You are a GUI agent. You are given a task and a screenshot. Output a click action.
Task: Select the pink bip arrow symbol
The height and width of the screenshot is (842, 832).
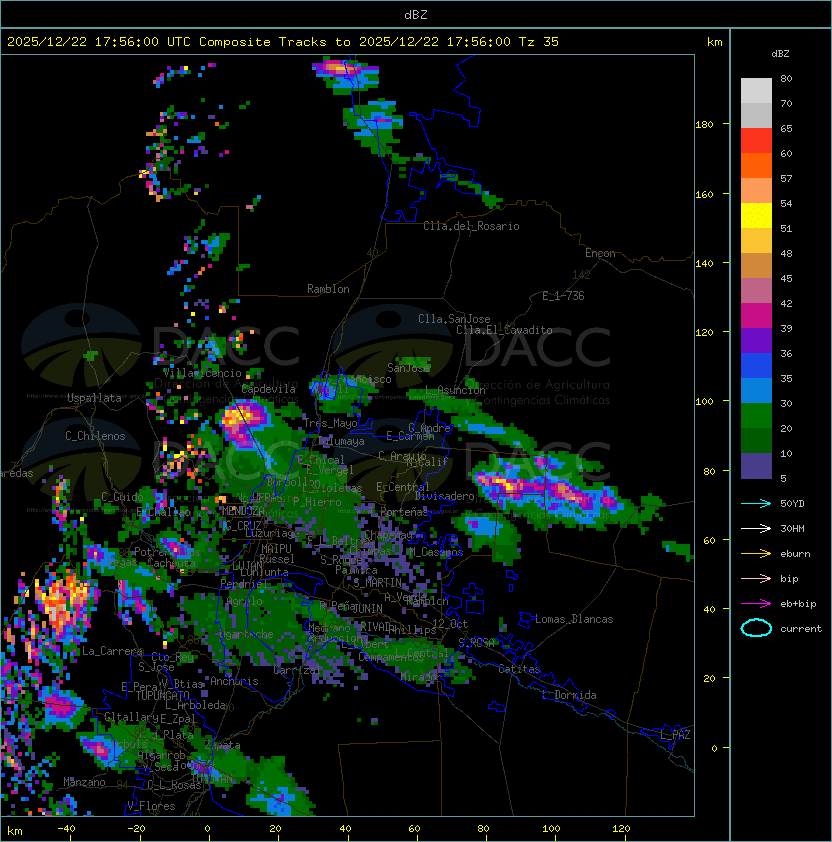[756, 578]
